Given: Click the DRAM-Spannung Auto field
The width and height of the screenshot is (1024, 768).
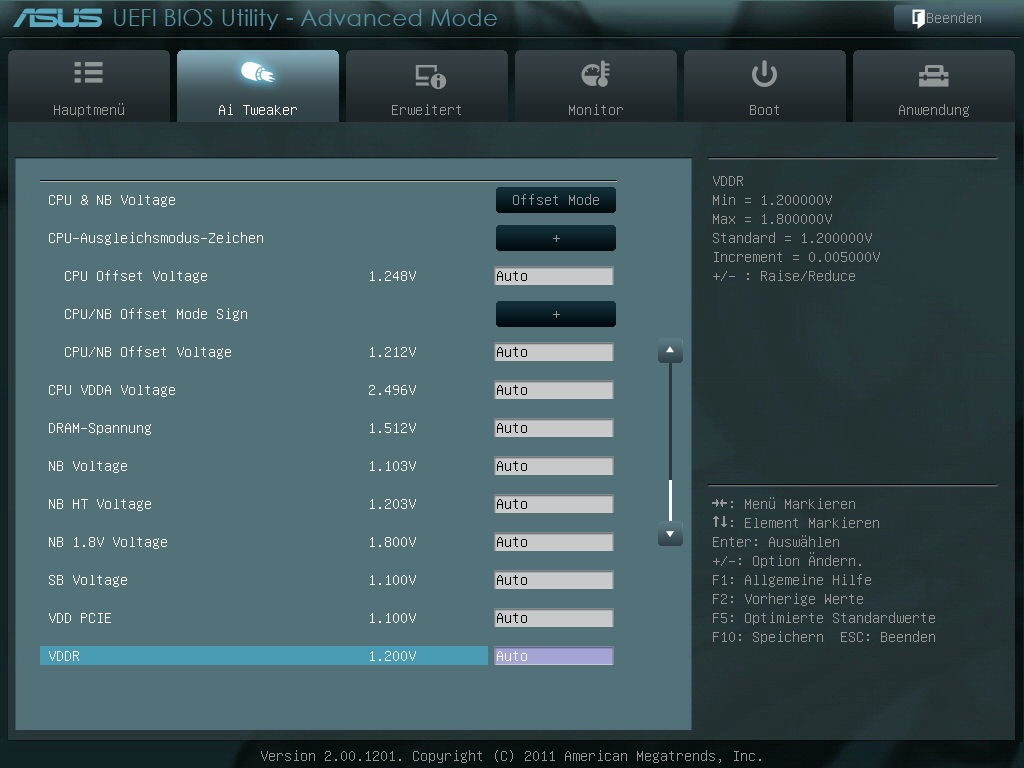Looking at the screenshot, I should 554,428.
